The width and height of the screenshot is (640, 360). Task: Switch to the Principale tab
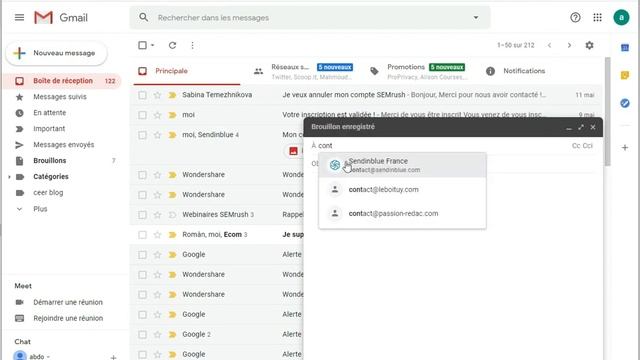(187, 71)
